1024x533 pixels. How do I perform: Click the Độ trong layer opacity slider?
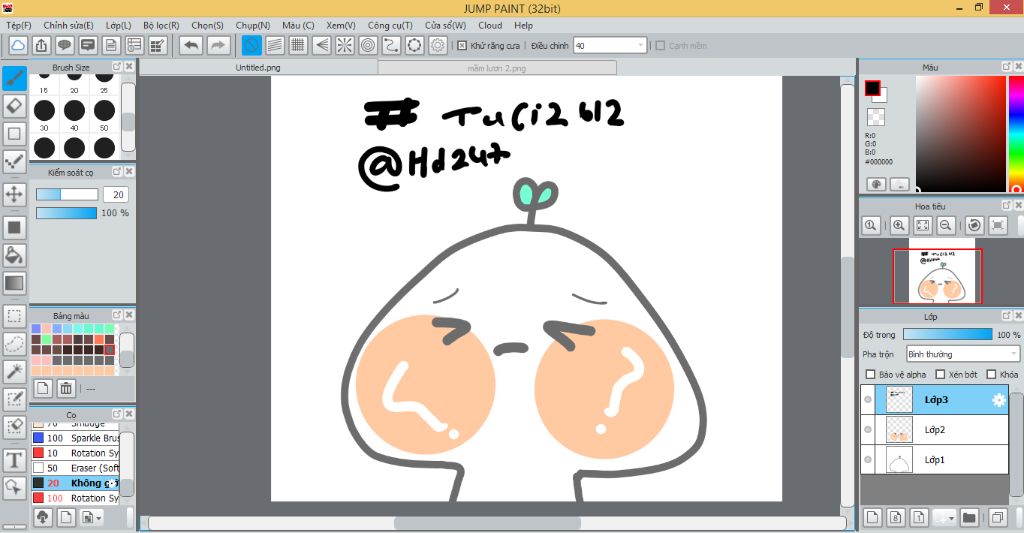pos(948,334)
